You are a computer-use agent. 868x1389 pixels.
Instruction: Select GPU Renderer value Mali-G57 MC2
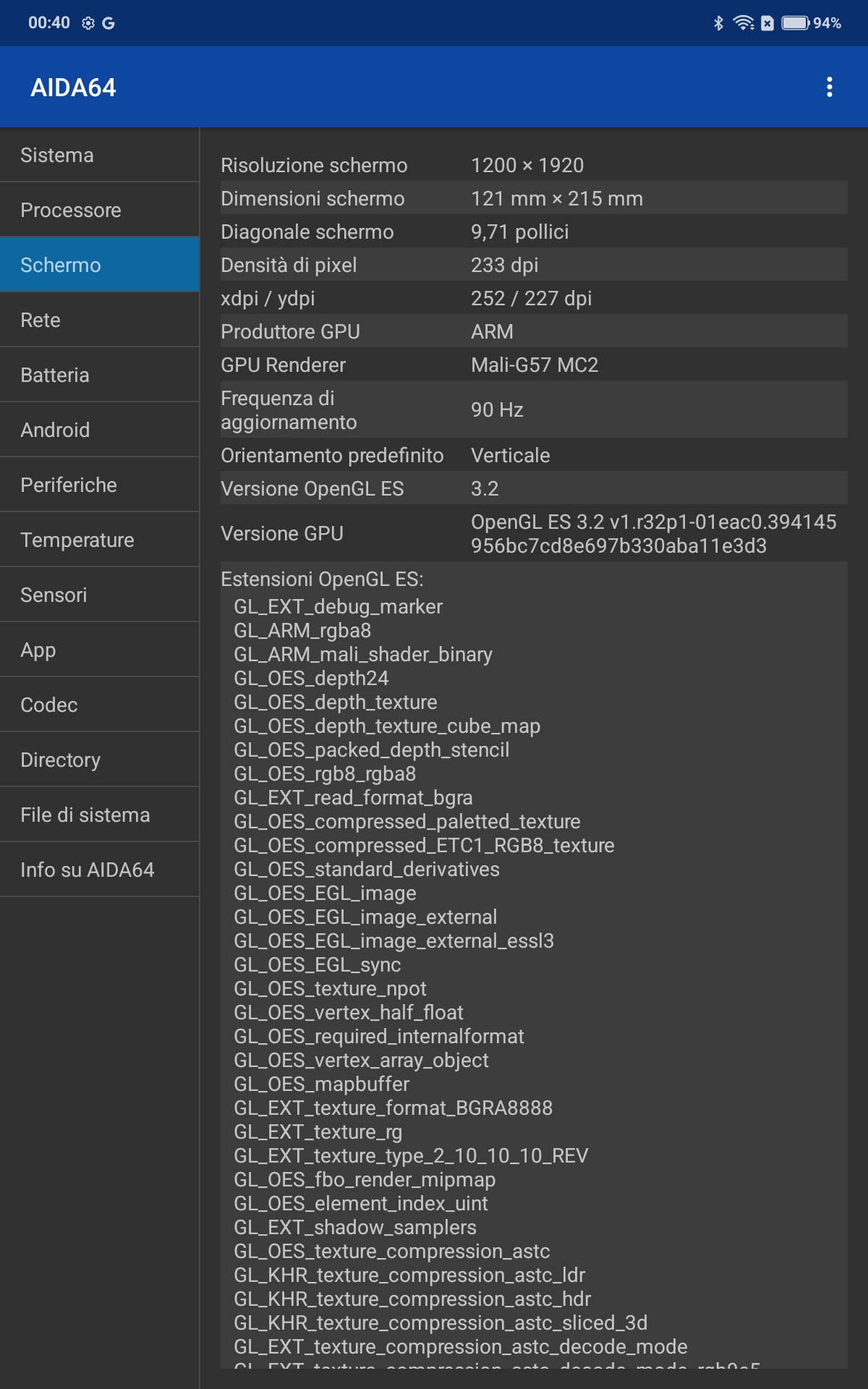[x=535, y=365]
